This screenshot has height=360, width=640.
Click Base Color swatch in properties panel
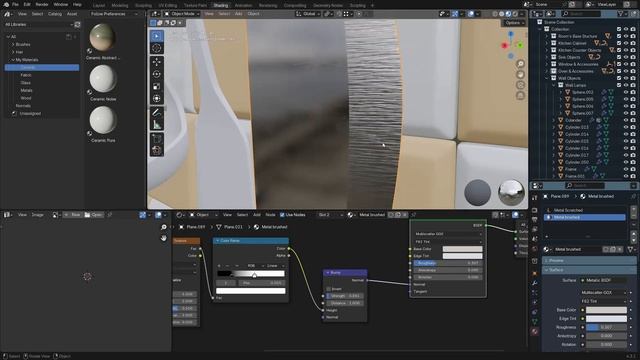(606, 310)
